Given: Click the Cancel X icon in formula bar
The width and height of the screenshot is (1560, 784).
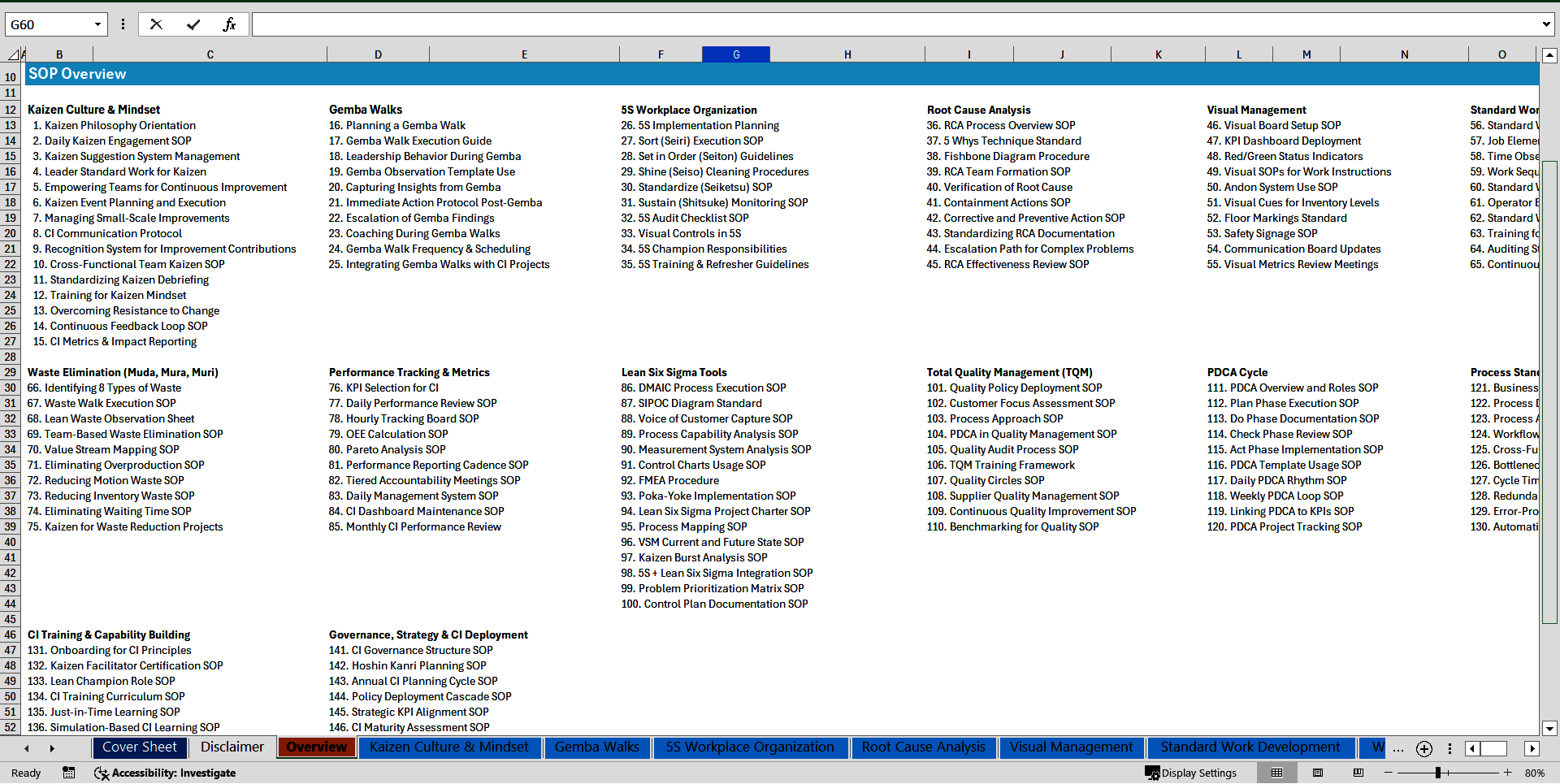Looking at the screenshot, I should pos(156,24).
